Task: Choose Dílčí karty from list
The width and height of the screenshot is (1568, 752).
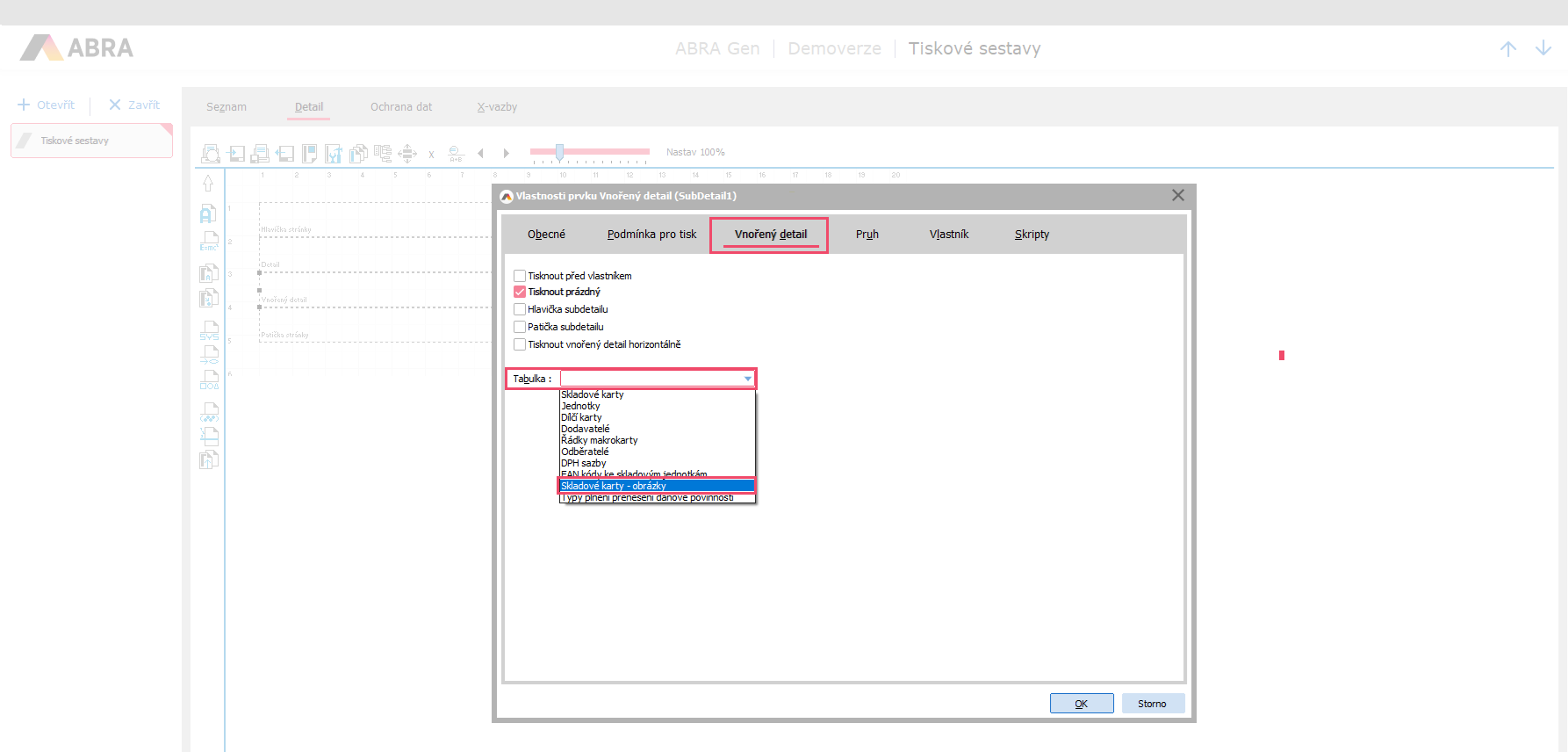Action: coord(657,417)
